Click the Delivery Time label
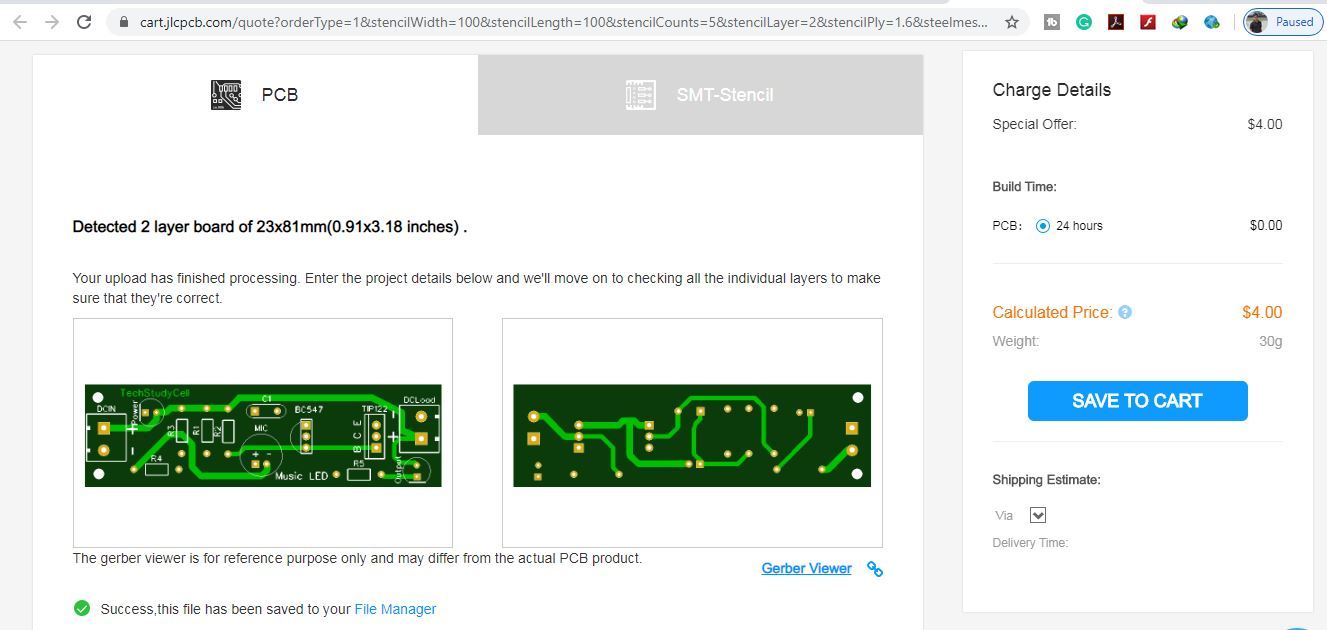This screenshot has height=630, width=1327. [x=1030, y=542]
